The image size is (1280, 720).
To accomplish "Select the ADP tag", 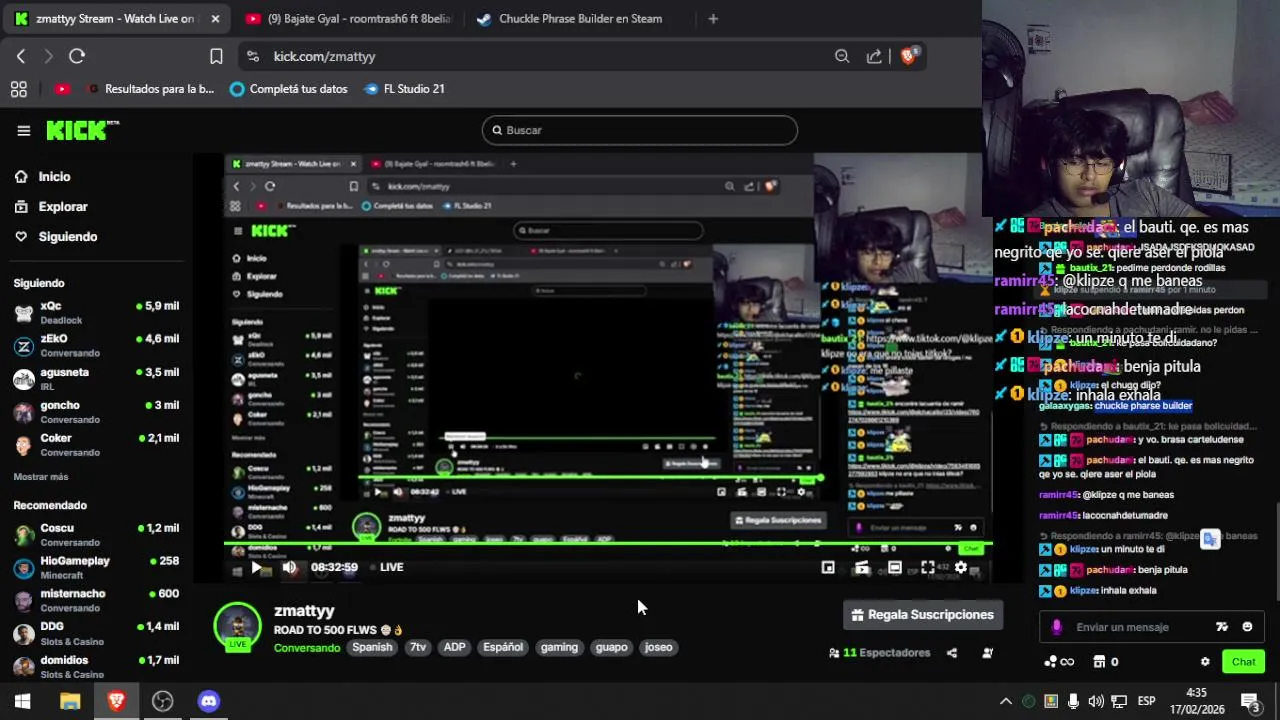I will pyautogui.click(x=455, y=647).
